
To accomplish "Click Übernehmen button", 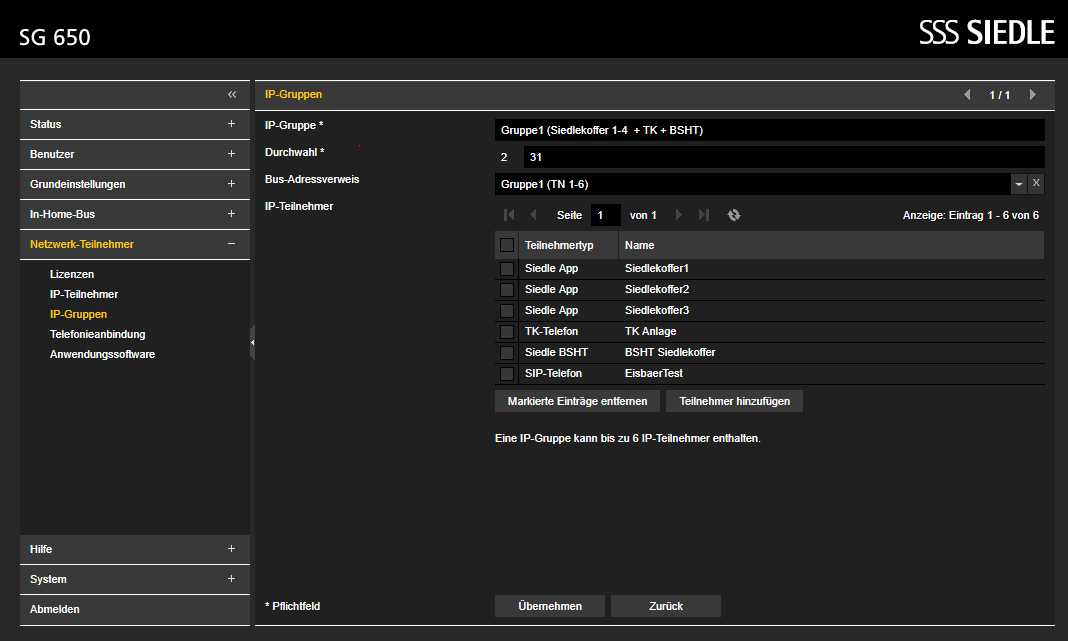I will 550,606.
